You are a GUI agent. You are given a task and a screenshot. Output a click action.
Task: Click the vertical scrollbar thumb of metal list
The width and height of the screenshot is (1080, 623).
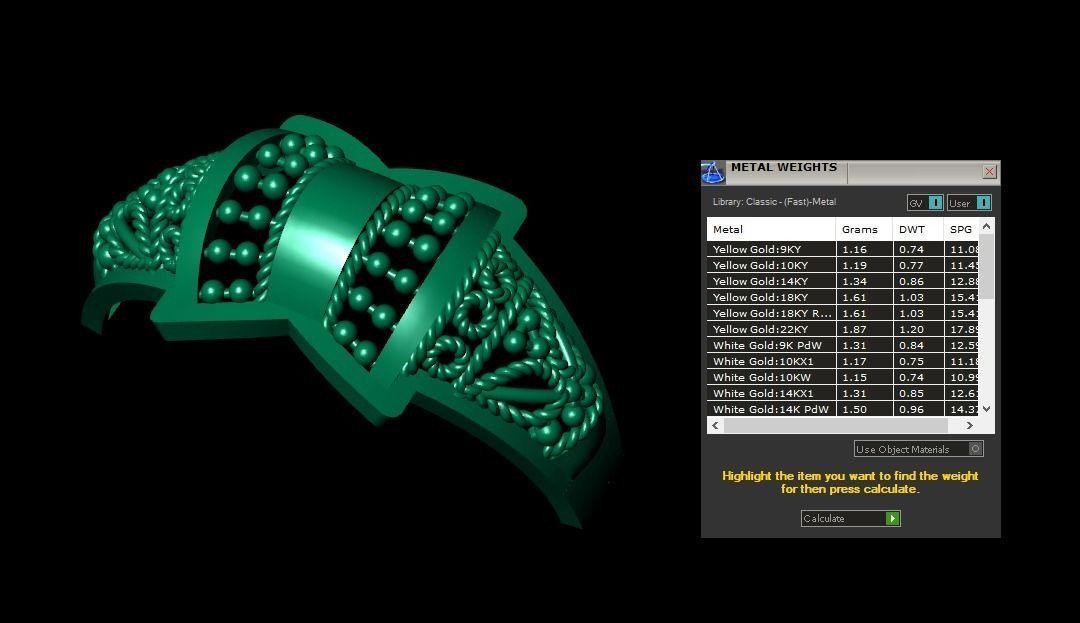pyautogui.click(x=986, y=266)
